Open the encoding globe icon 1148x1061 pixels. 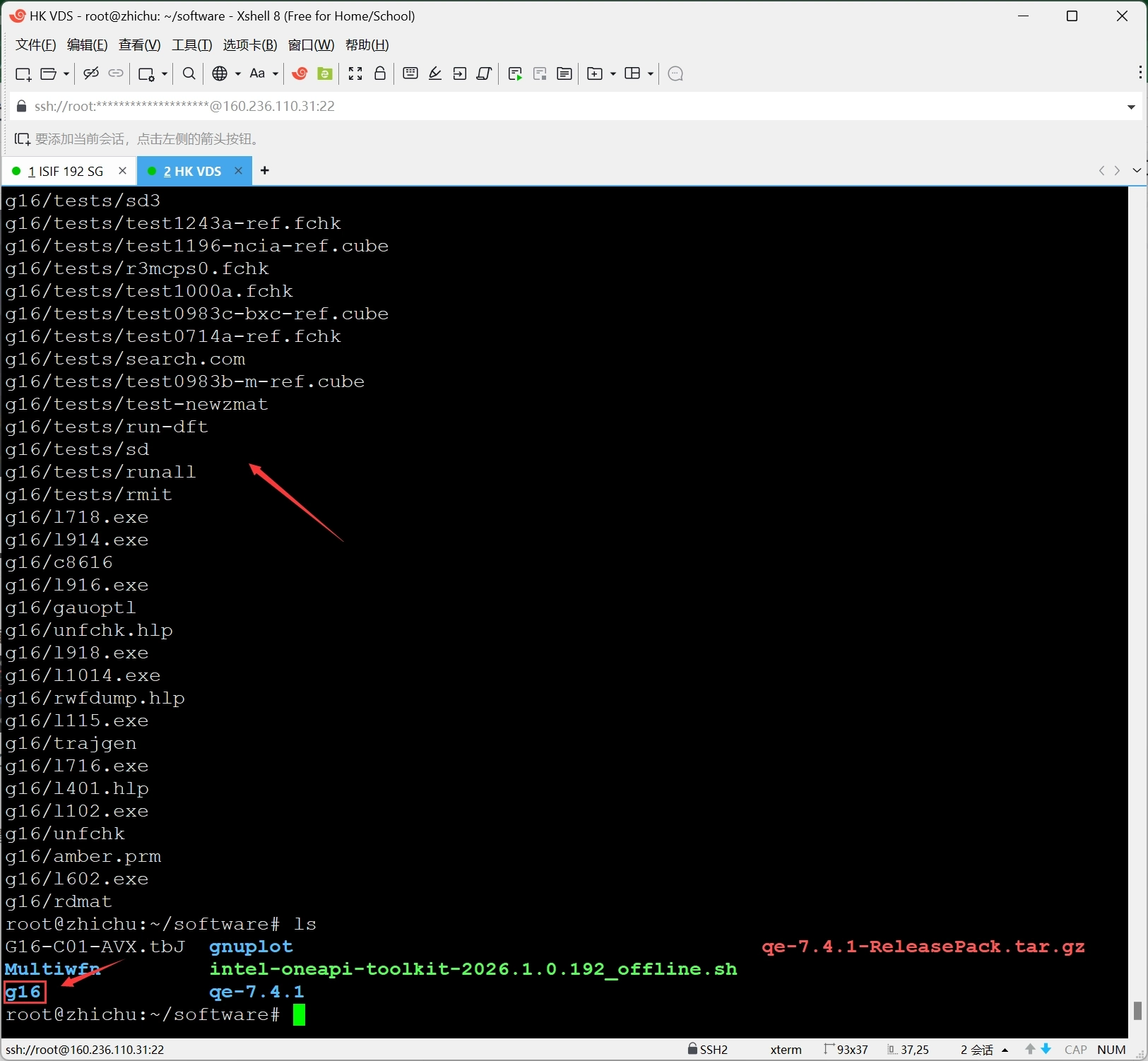pyautogui.click(x=220, y=73)
